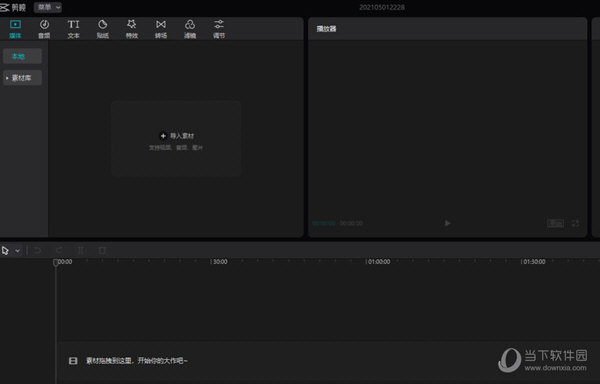Image resolution: width=600 pixels, height=384 pixels.
Task: Open the 媒体 media tab
Action: pyautogui.click(x=15, y=29)
